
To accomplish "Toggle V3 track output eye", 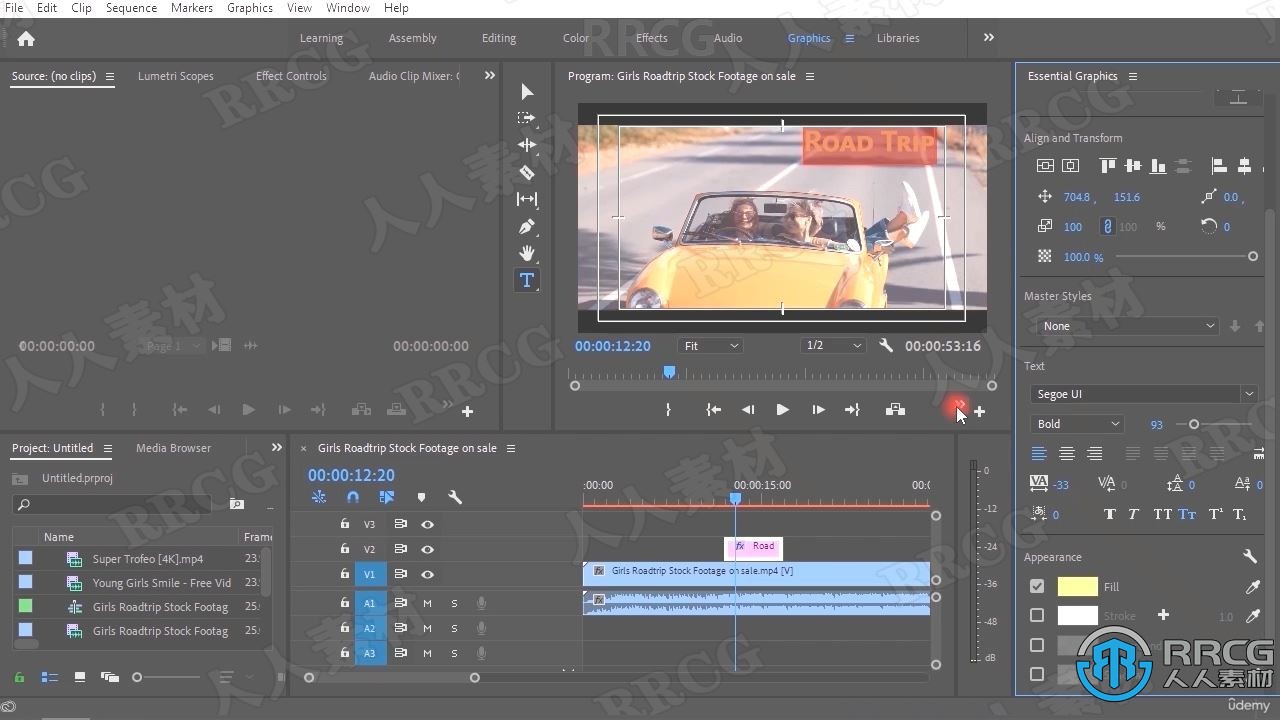I will pos(427,524).
